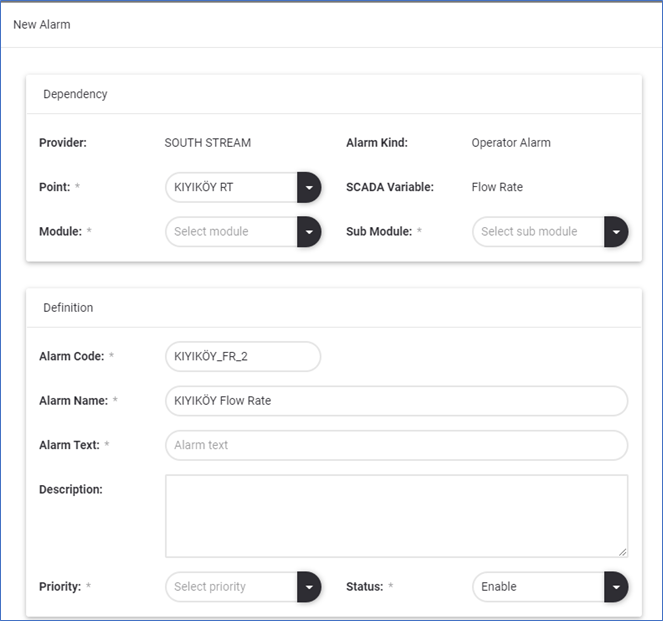The width and height of the screenshot is (663, 621).
Task: Click the New Alarm page title
Action: 42,24
